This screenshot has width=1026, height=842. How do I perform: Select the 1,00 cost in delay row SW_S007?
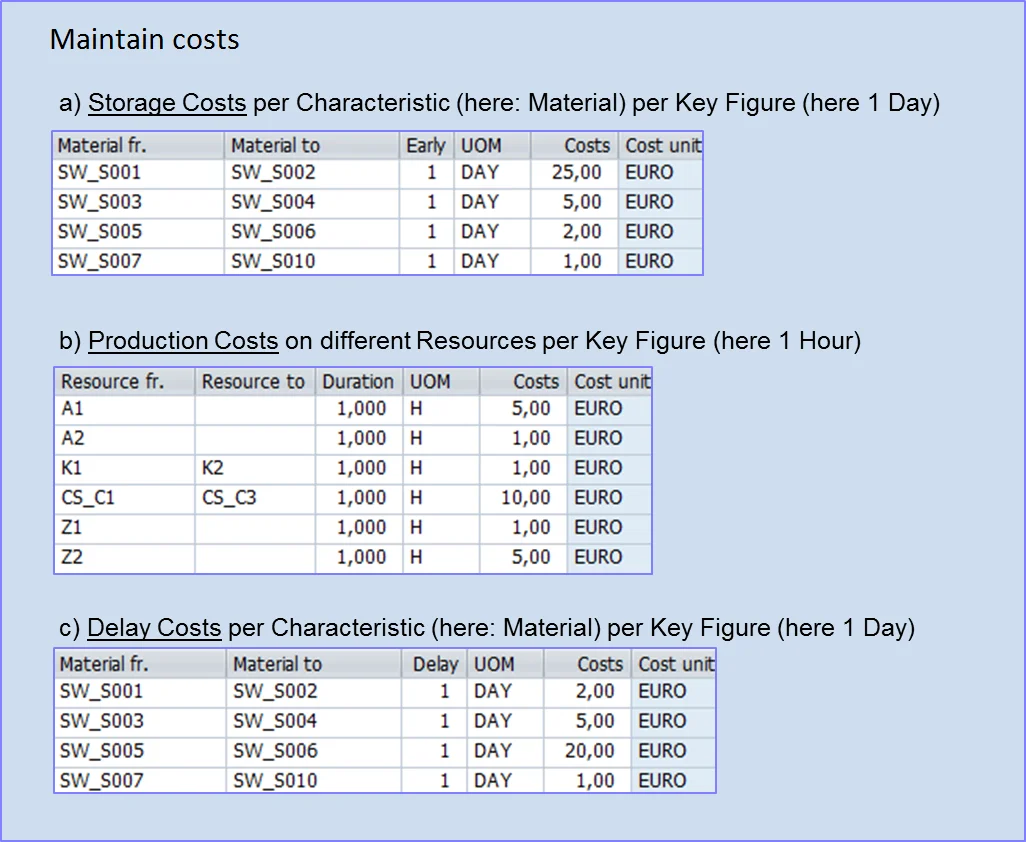(x=588, y=781)
